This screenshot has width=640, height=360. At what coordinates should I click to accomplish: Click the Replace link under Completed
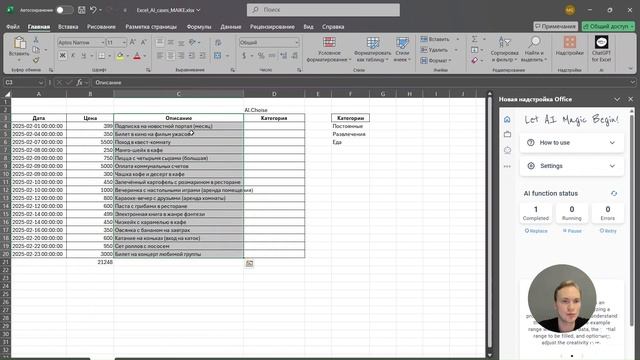pos(536,231)
